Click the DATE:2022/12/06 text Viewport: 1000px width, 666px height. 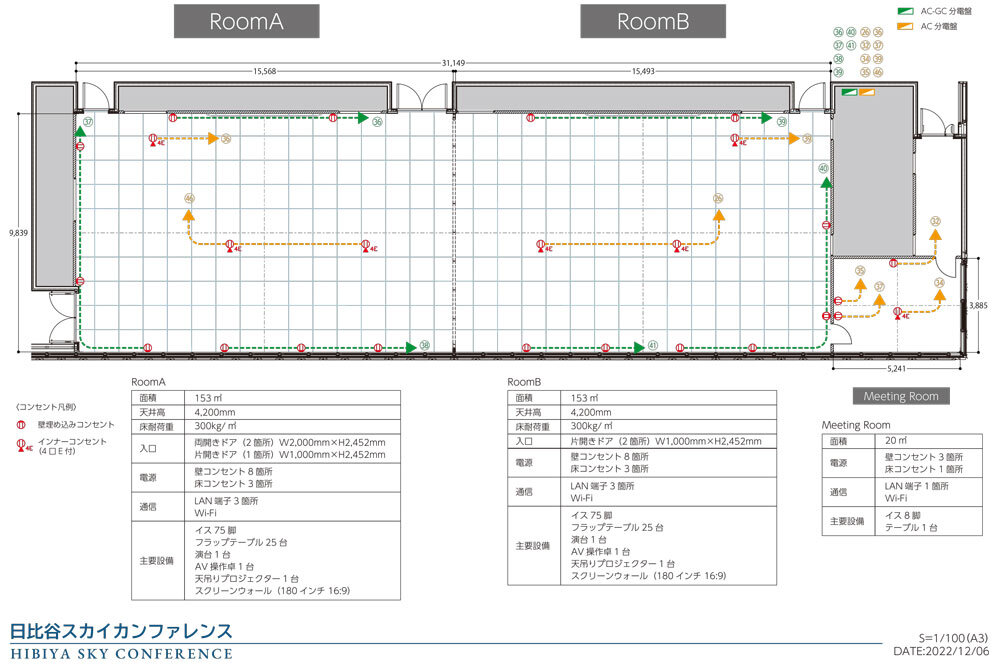[x=941, y=651]
